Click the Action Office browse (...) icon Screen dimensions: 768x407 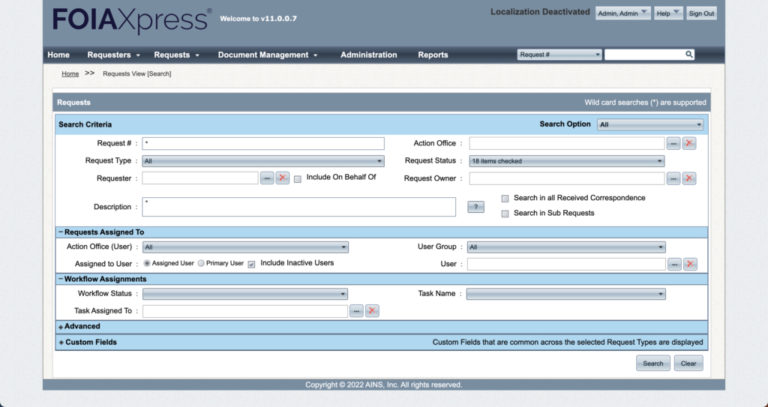pos(673,144)
